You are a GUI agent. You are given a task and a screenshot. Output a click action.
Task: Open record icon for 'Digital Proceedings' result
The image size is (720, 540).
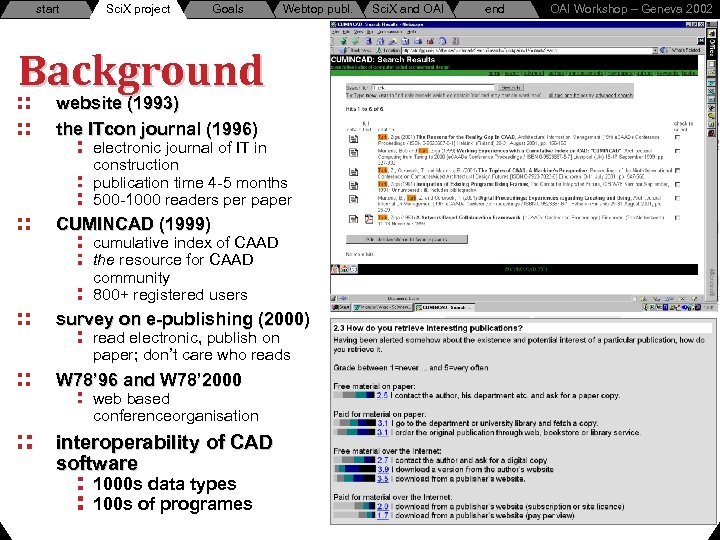pyautogui.click(x=354, y=199)
